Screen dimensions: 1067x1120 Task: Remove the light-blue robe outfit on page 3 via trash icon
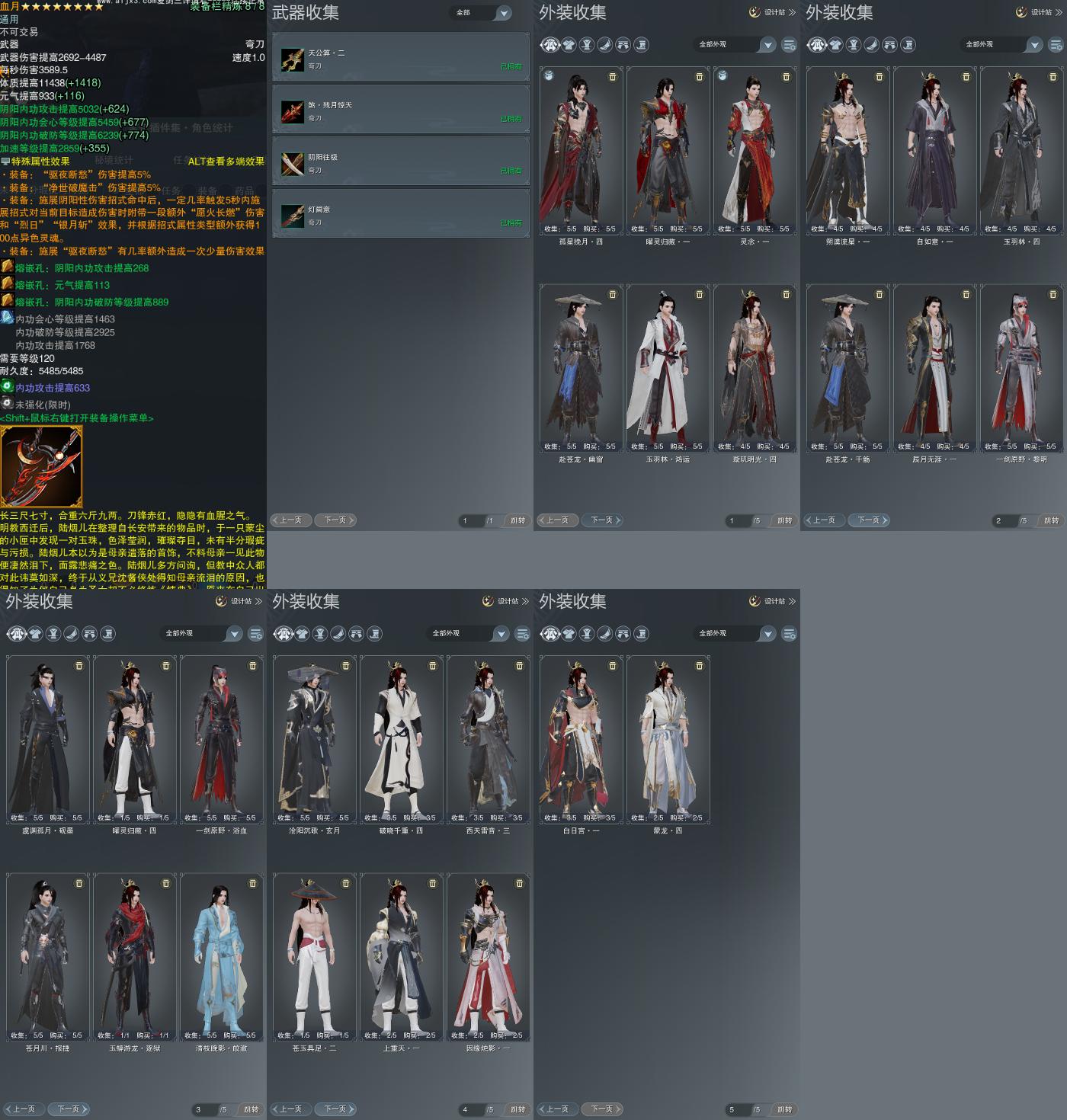point(253,883)
